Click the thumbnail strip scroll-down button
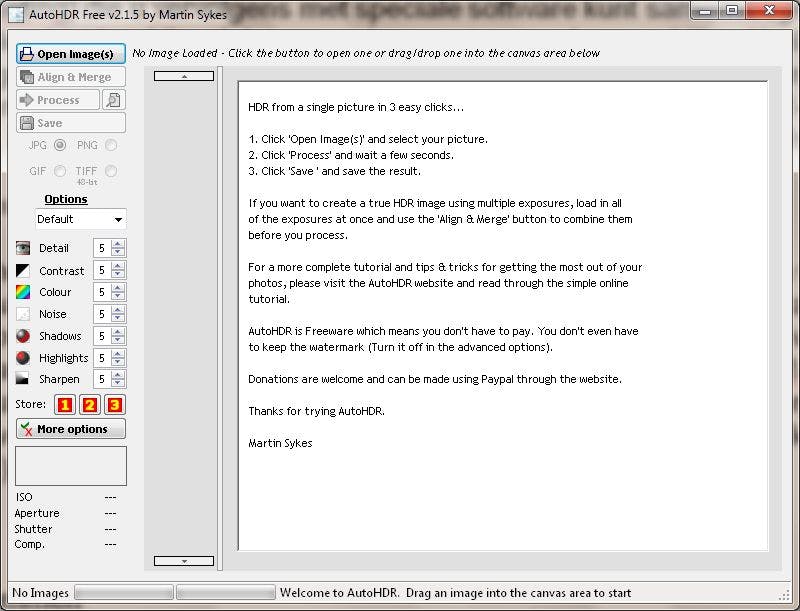 [x=184, y=561]
